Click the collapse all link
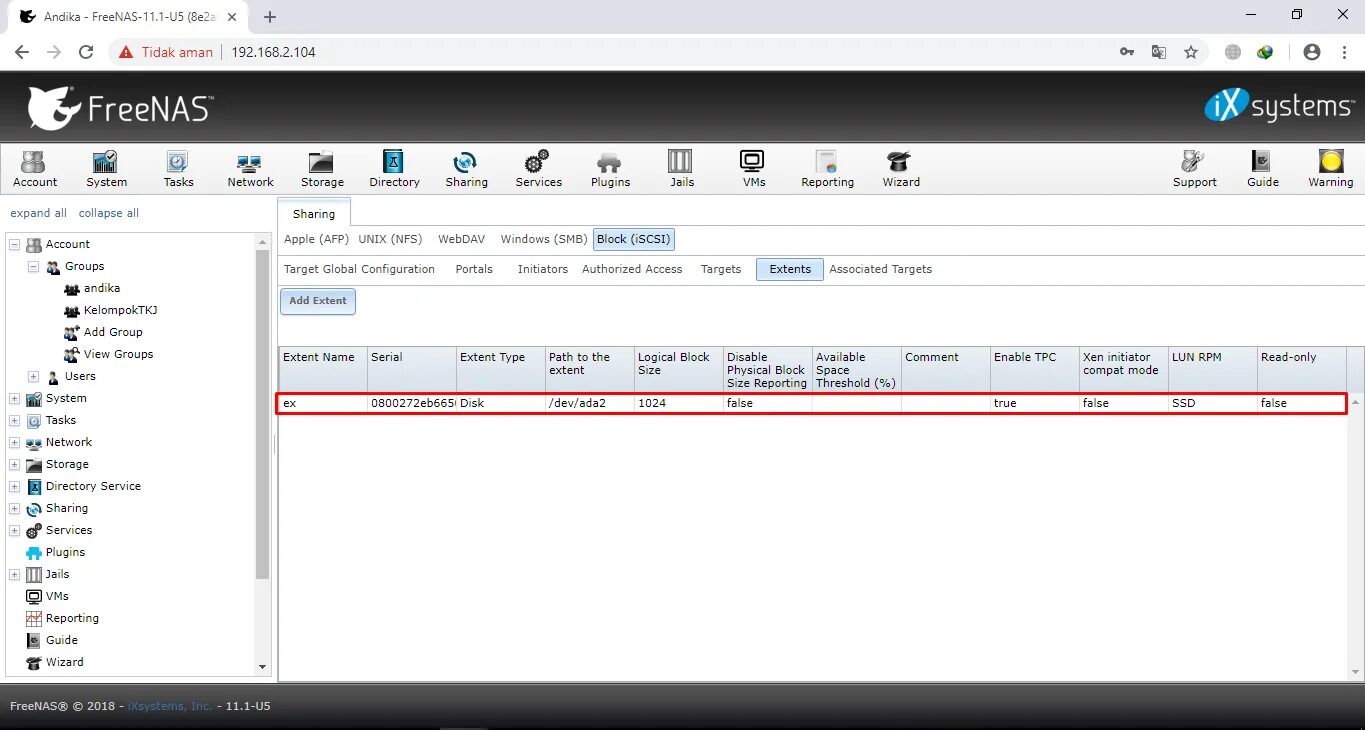 109,213
